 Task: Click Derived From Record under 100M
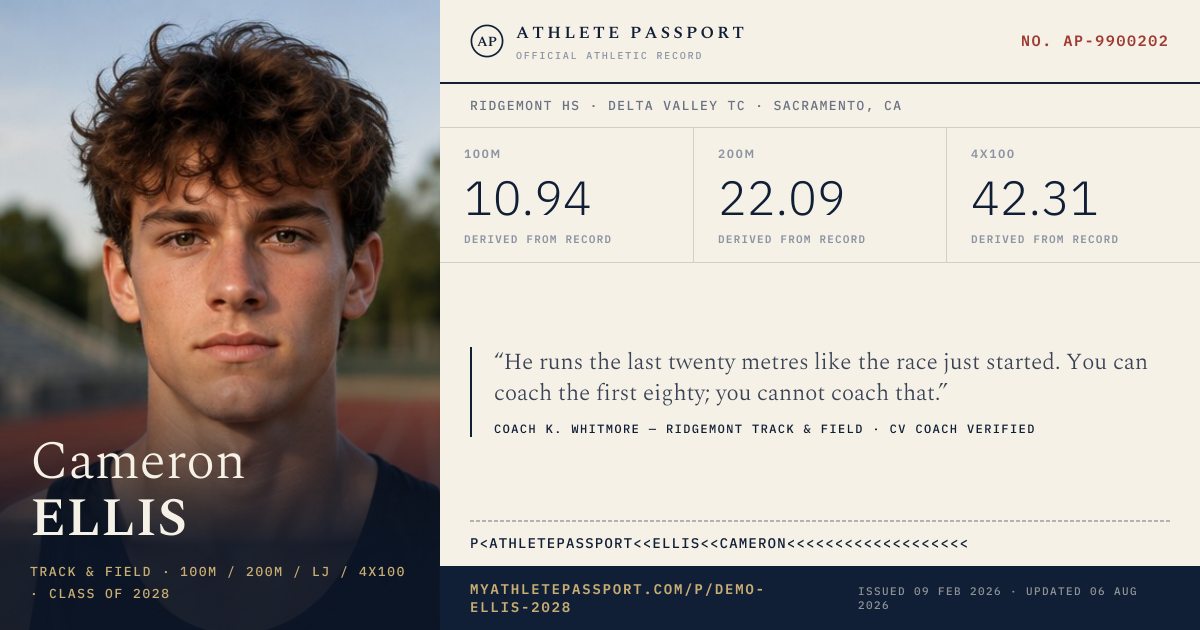point(538,240)
